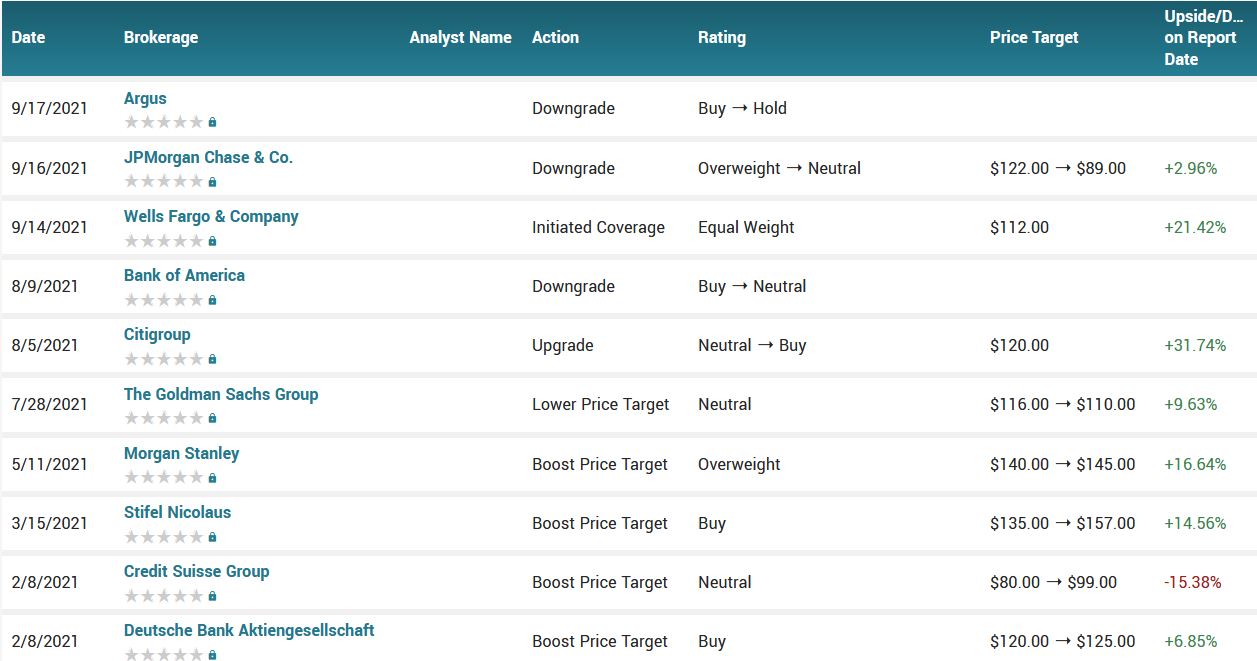Click the lock icon under Deutsche Bank Aktiengesellschaft
The width and height of the screenshot is (1257, 661).
tap(212, 654)
